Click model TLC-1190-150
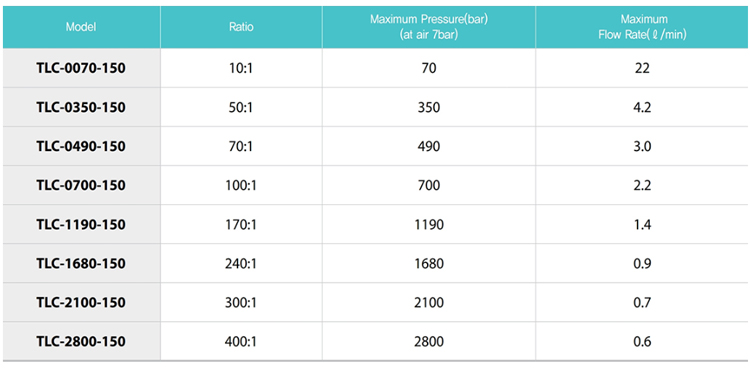Viewport: 750px width, 370px height. pyautogui.click(x=81, y=224)
